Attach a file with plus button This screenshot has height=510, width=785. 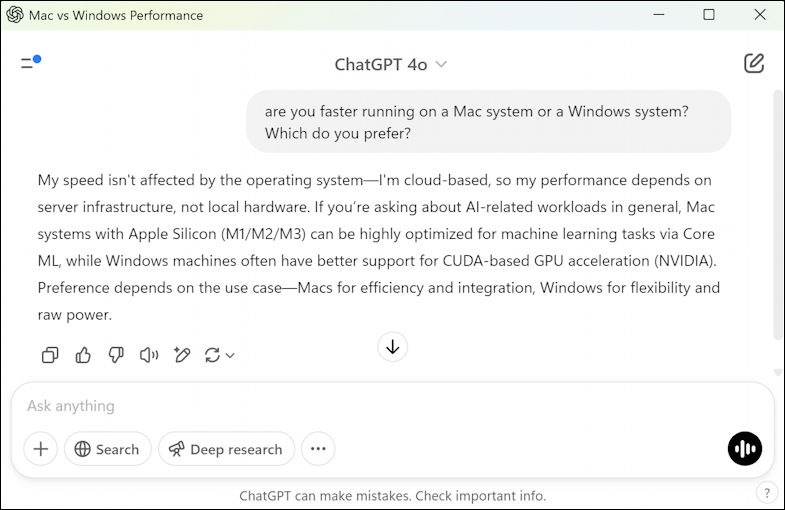(40, 449)
